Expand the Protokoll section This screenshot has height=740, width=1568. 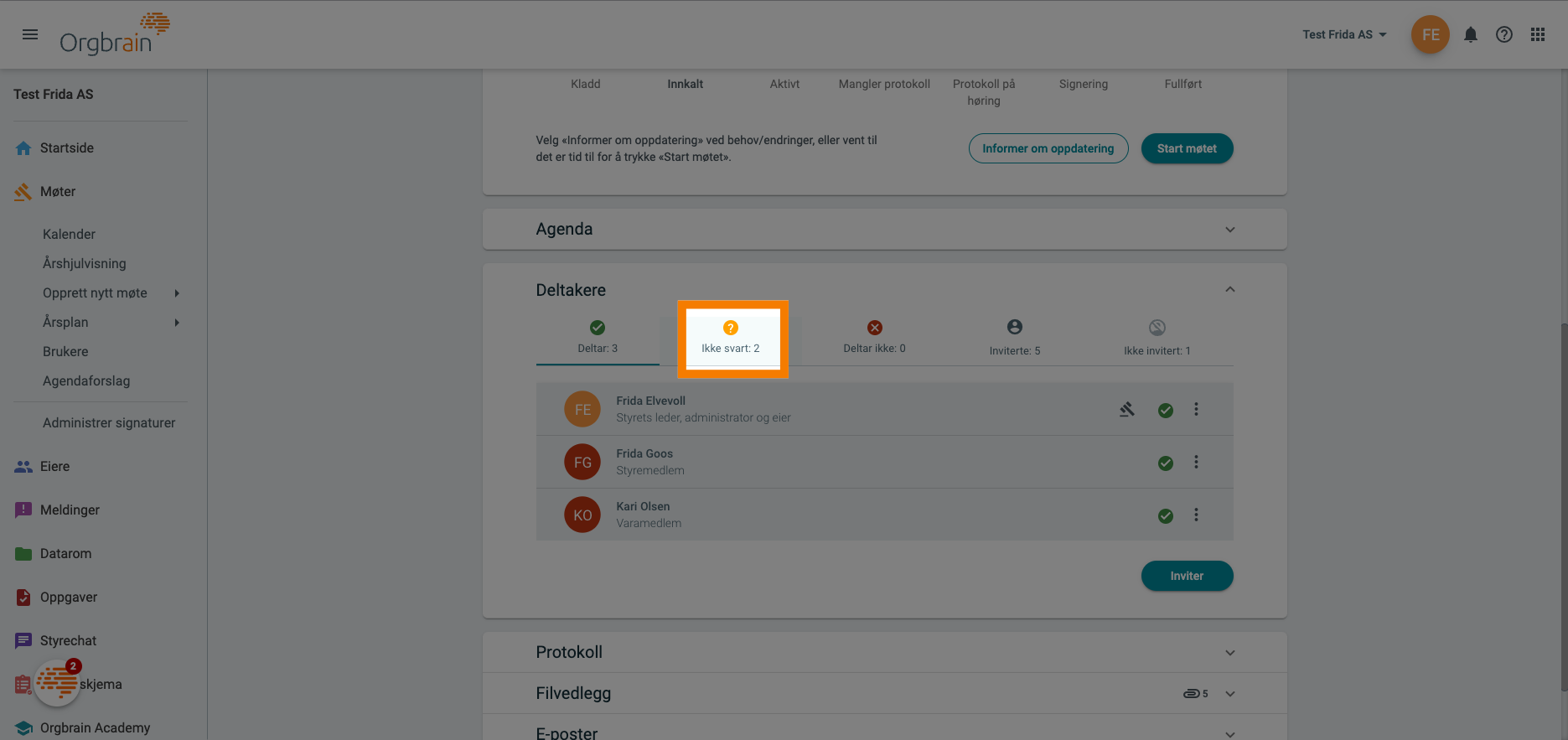tap(1230, 653)
